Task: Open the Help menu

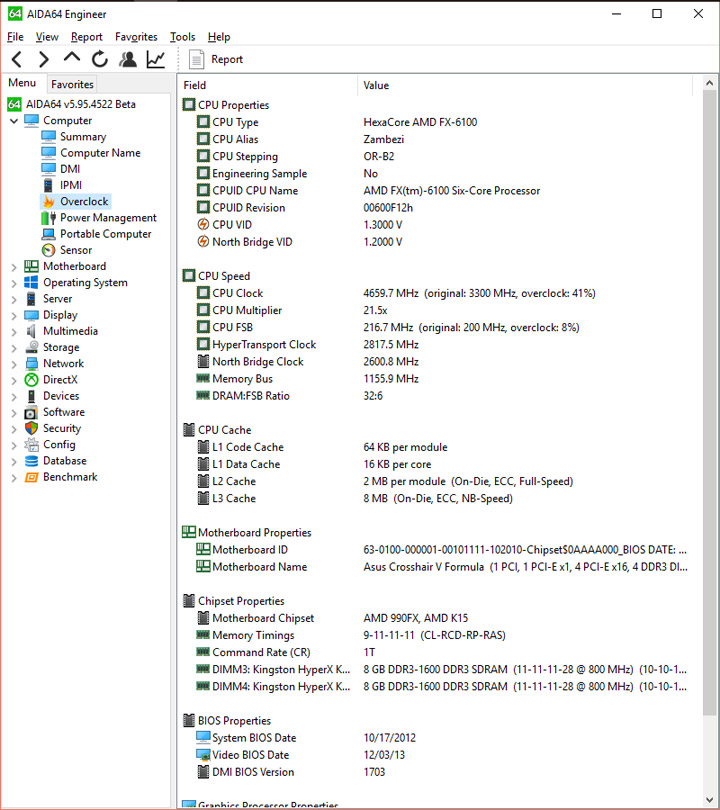Action: 219,37
